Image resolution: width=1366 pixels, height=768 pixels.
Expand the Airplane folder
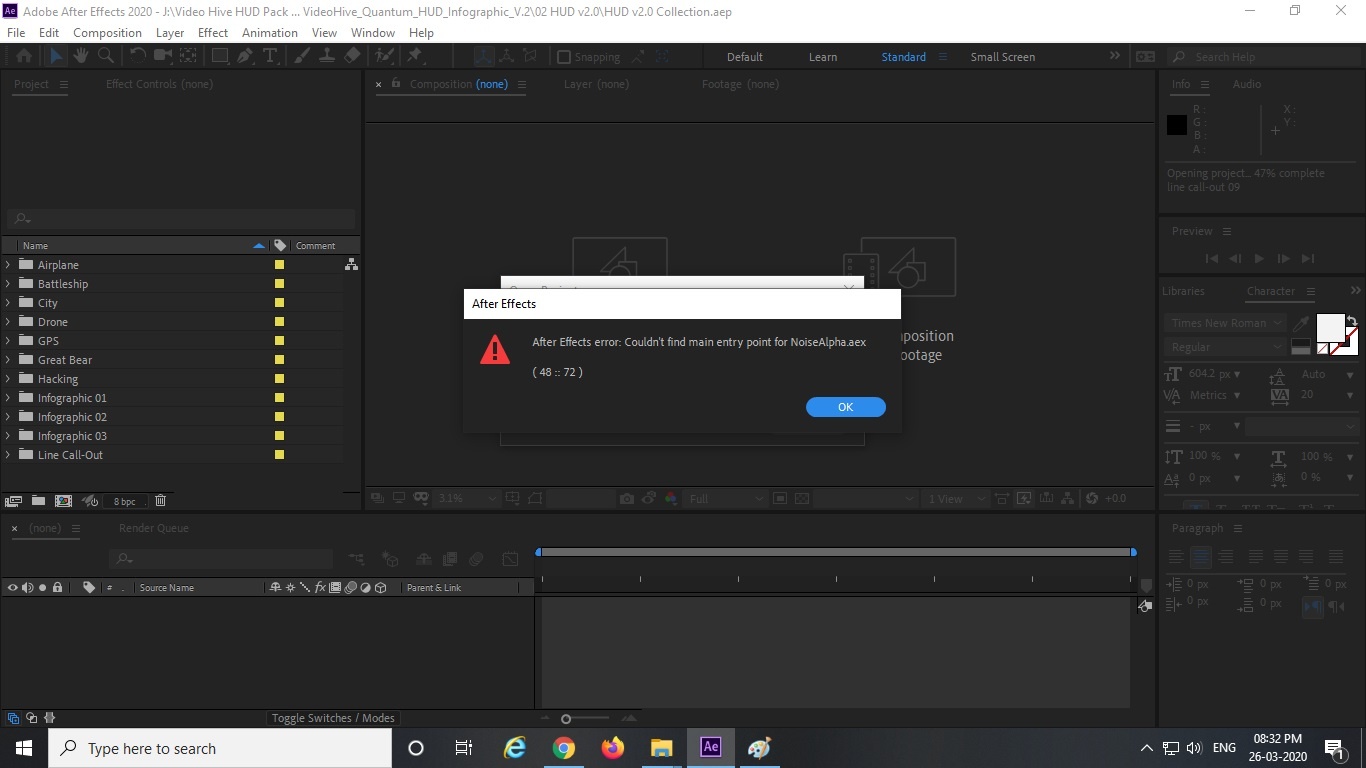[8, 265]
